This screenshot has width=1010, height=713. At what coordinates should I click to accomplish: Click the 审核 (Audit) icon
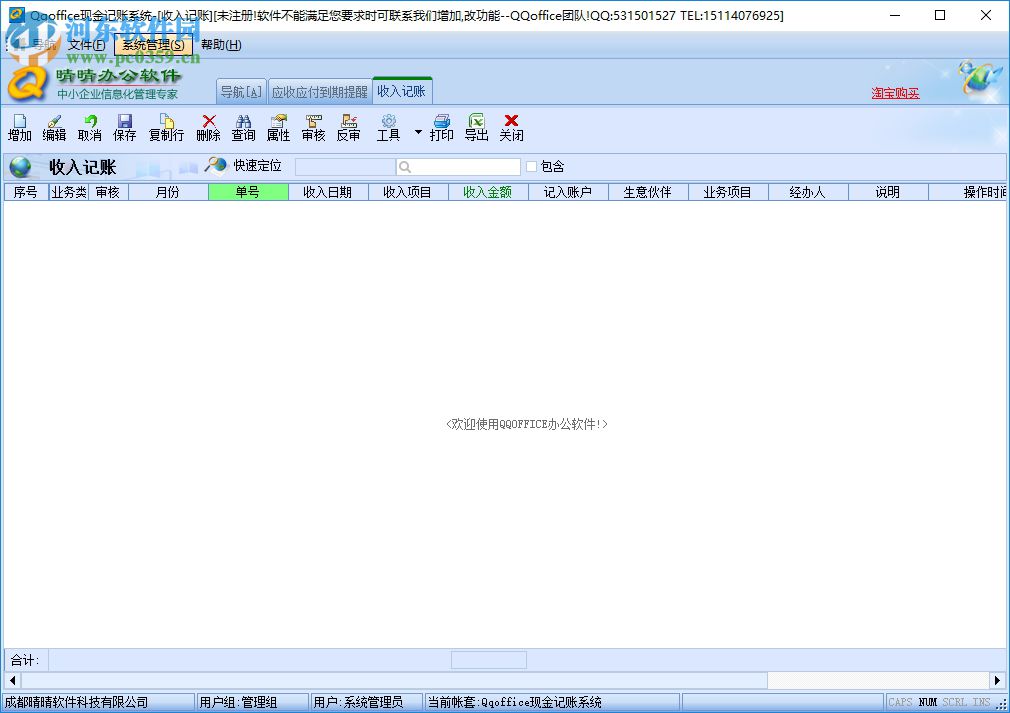point(313,127)
